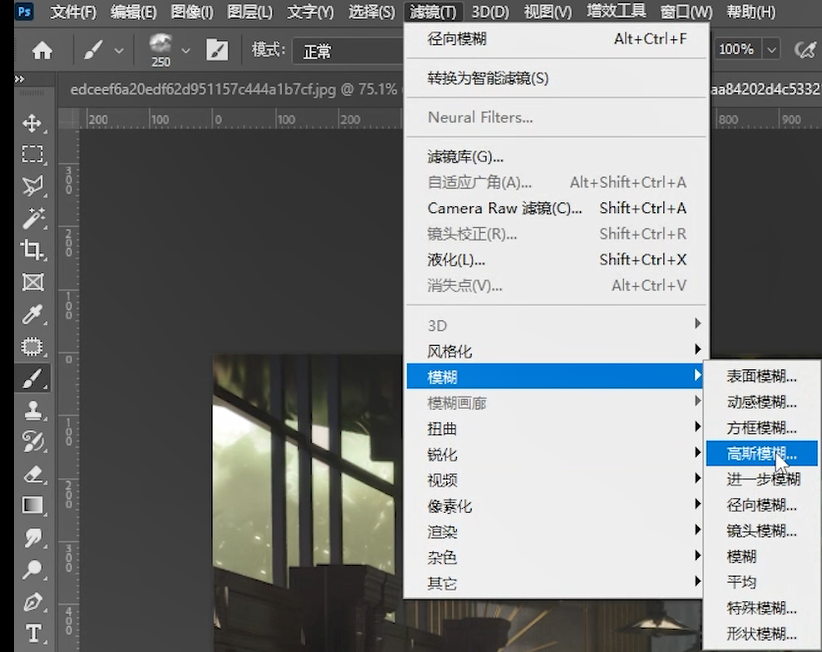Click the Photoshop Ps logo
The height and width of the screenshot is (652, 822).
click(24, 11)
